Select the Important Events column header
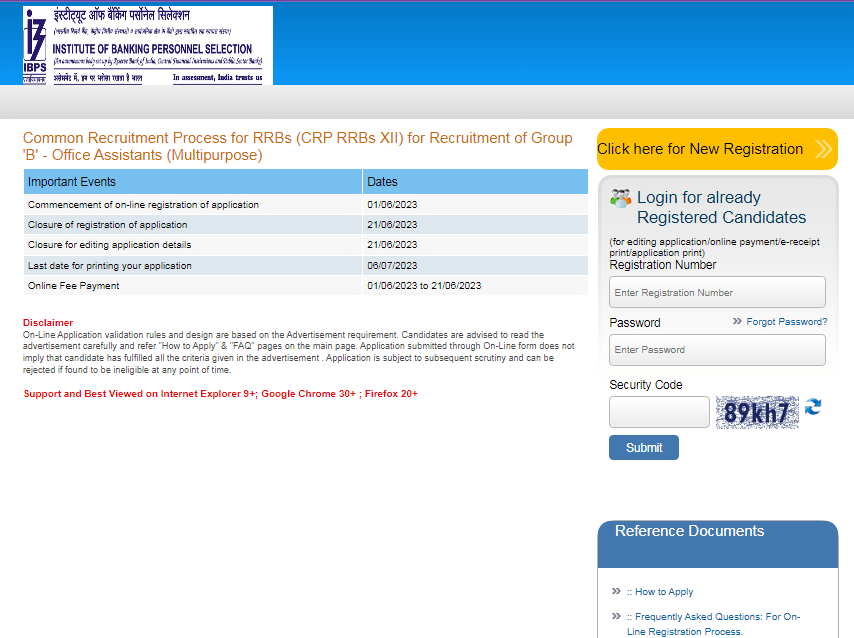 click(192, 182)
